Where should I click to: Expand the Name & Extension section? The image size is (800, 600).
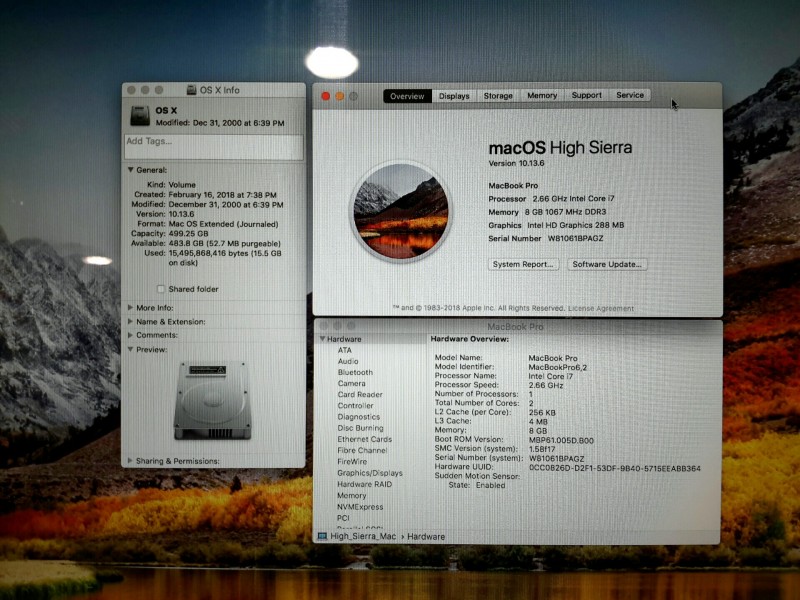(131, 321)
